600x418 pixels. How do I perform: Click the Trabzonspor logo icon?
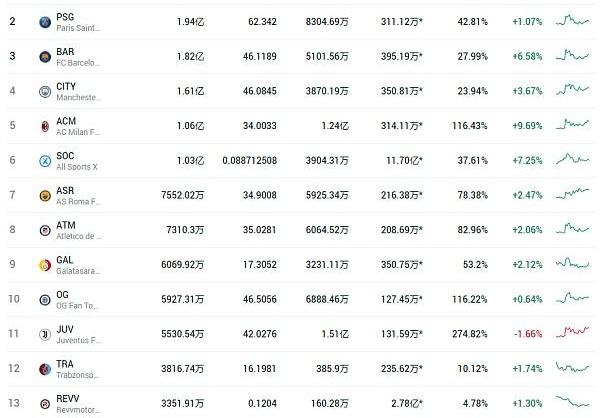[45, 370]
